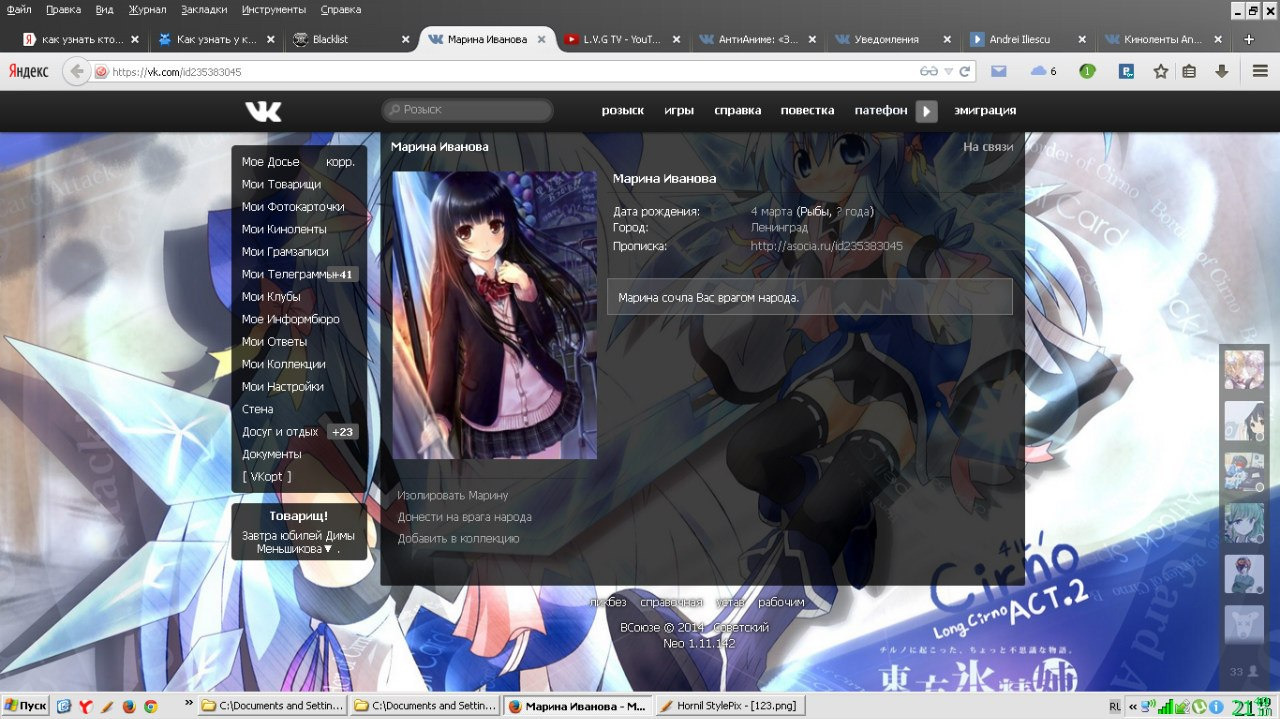The image size is (1280, 719).
Task: Switch to the Blacklist tab
Action: [350, 39]
